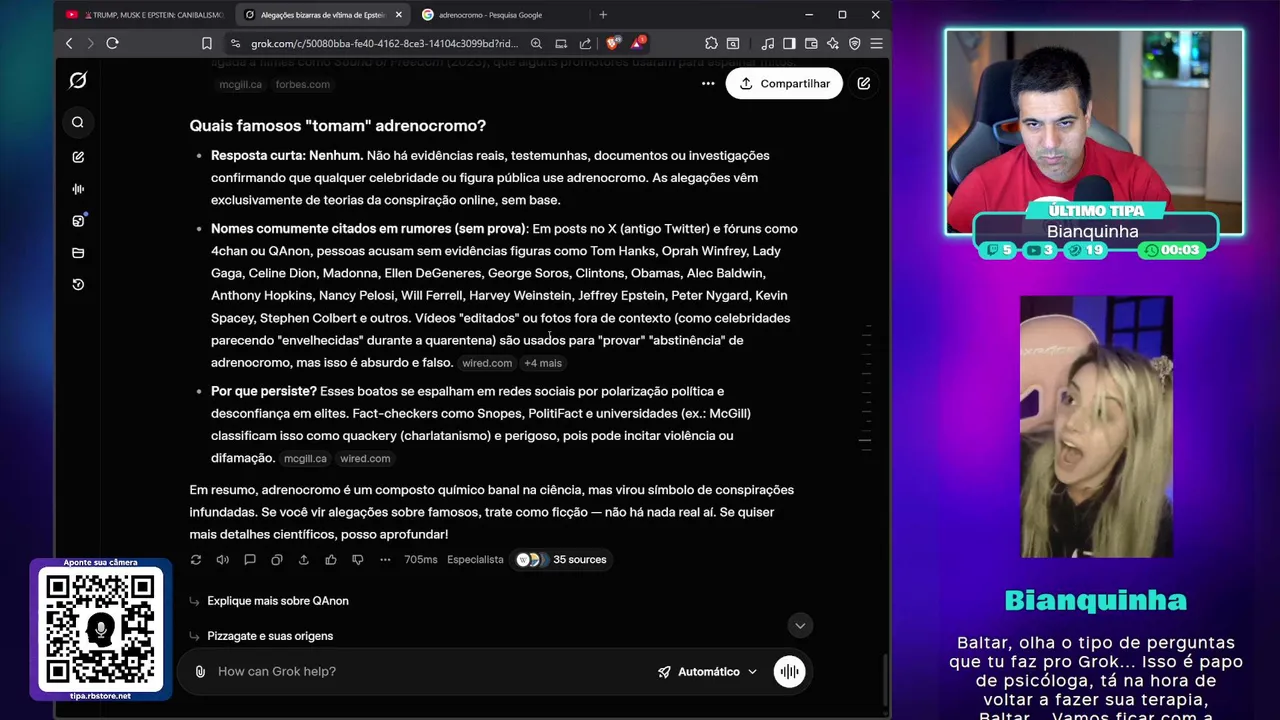The width and height of the screenshot is (1280, 720).
Task: Share the response via the upload arrow icon
Action: (x=304, y=560)
